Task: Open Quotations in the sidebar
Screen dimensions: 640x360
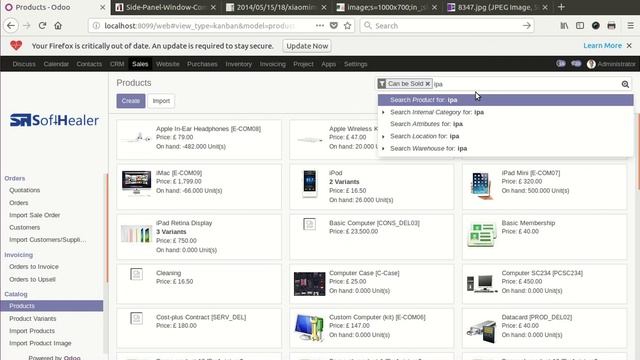Action: point(24,190)
